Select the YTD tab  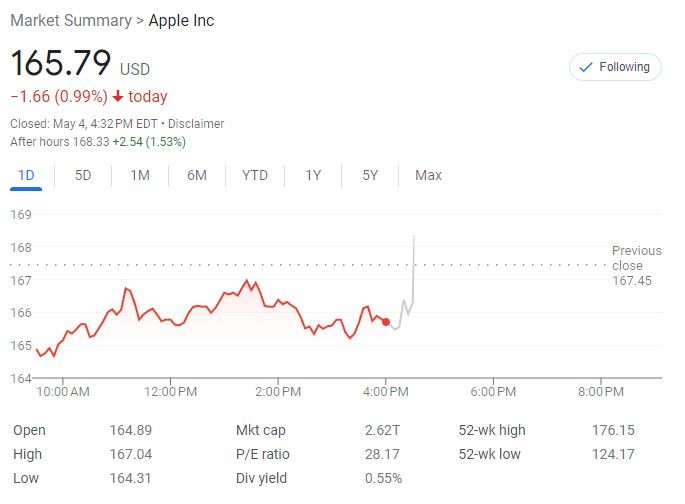[255, 176]
